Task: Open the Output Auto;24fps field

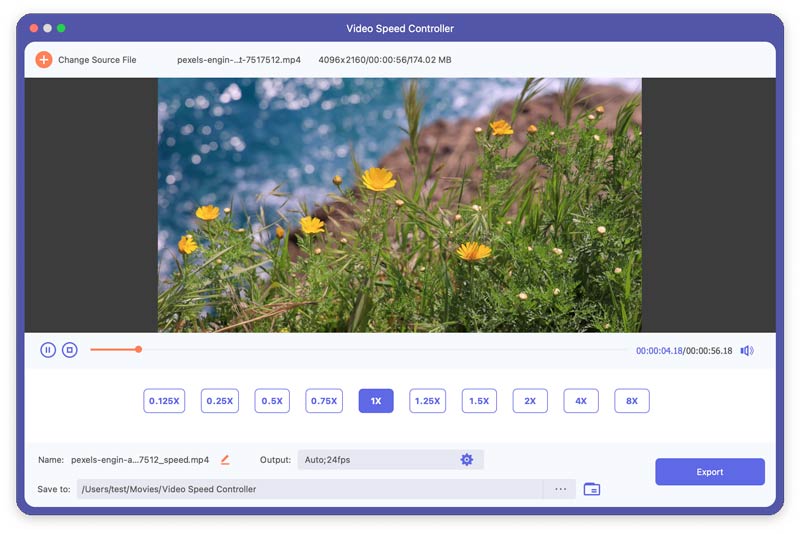Action: click(x=390, y=460)
